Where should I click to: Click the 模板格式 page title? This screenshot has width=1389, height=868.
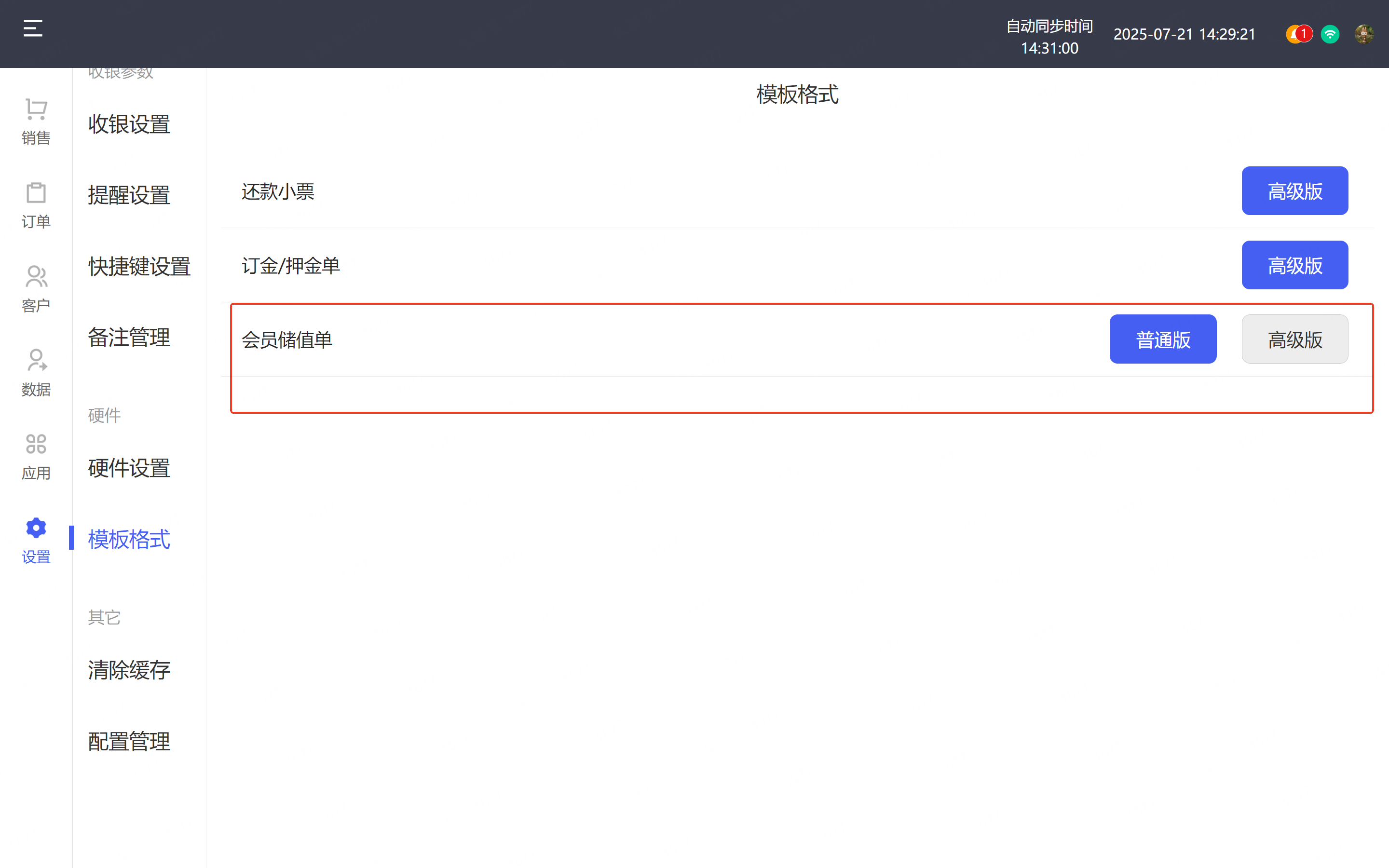click(797, 95)
